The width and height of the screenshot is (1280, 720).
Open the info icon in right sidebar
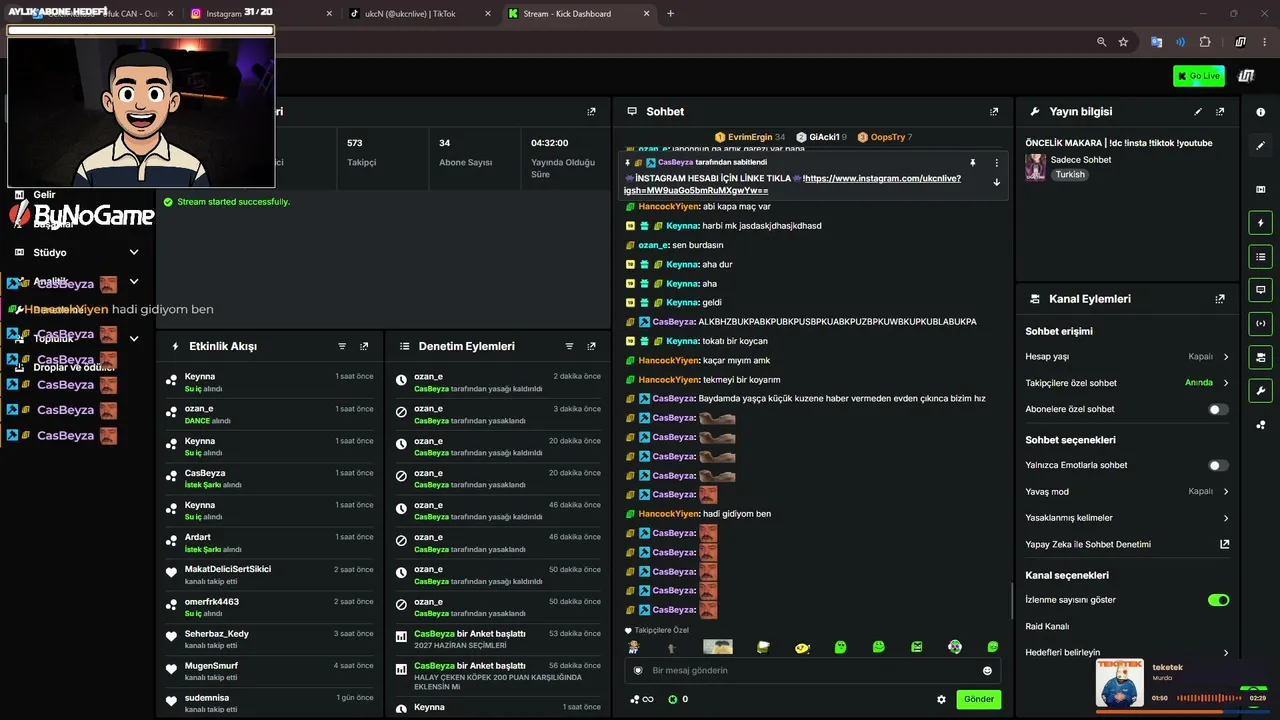[1260, 113]
